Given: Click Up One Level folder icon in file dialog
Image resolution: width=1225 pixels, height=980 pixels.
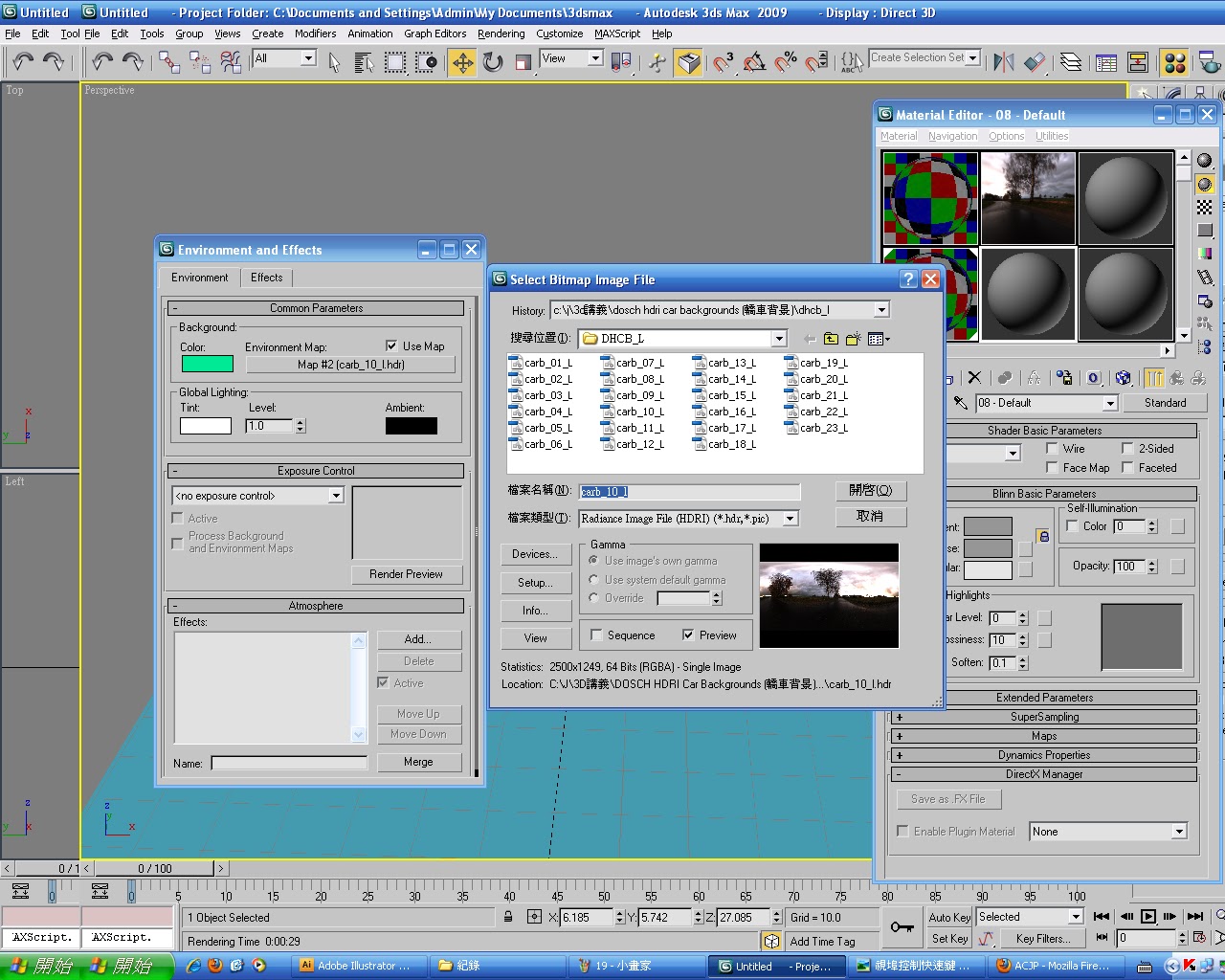Looking at the screenshot, I should (831, 339).
